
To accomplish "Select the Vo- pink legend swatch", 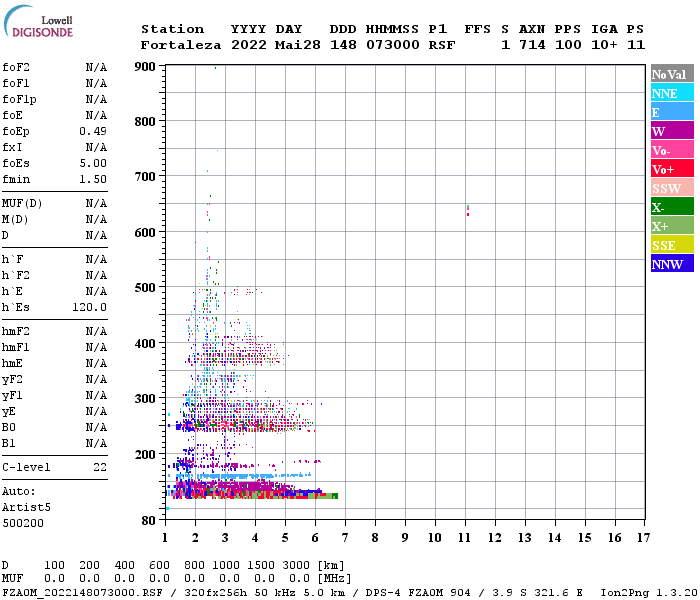I will pyautogui.click(x=672, y=150).
